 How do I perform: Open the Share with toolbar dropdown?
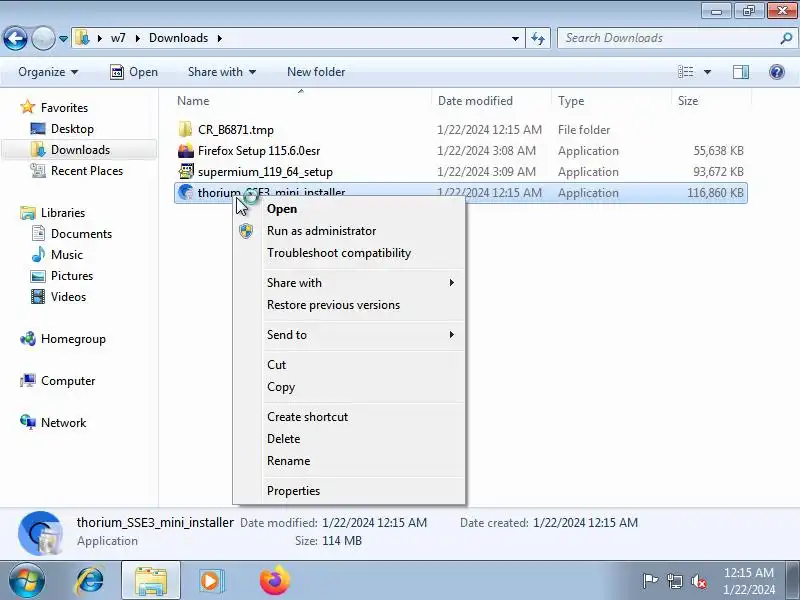click(x=221, y=72)
